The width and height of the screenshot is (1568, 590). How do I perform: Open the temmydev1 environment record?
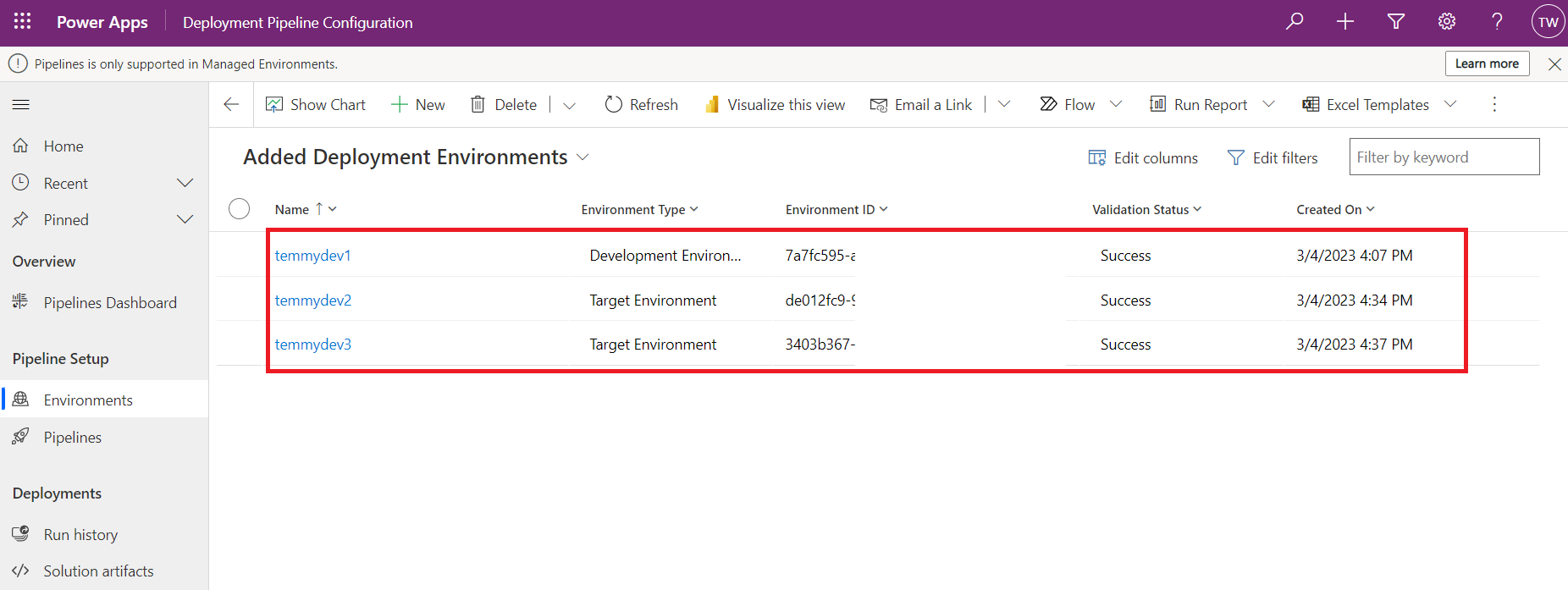pos(312,256)
